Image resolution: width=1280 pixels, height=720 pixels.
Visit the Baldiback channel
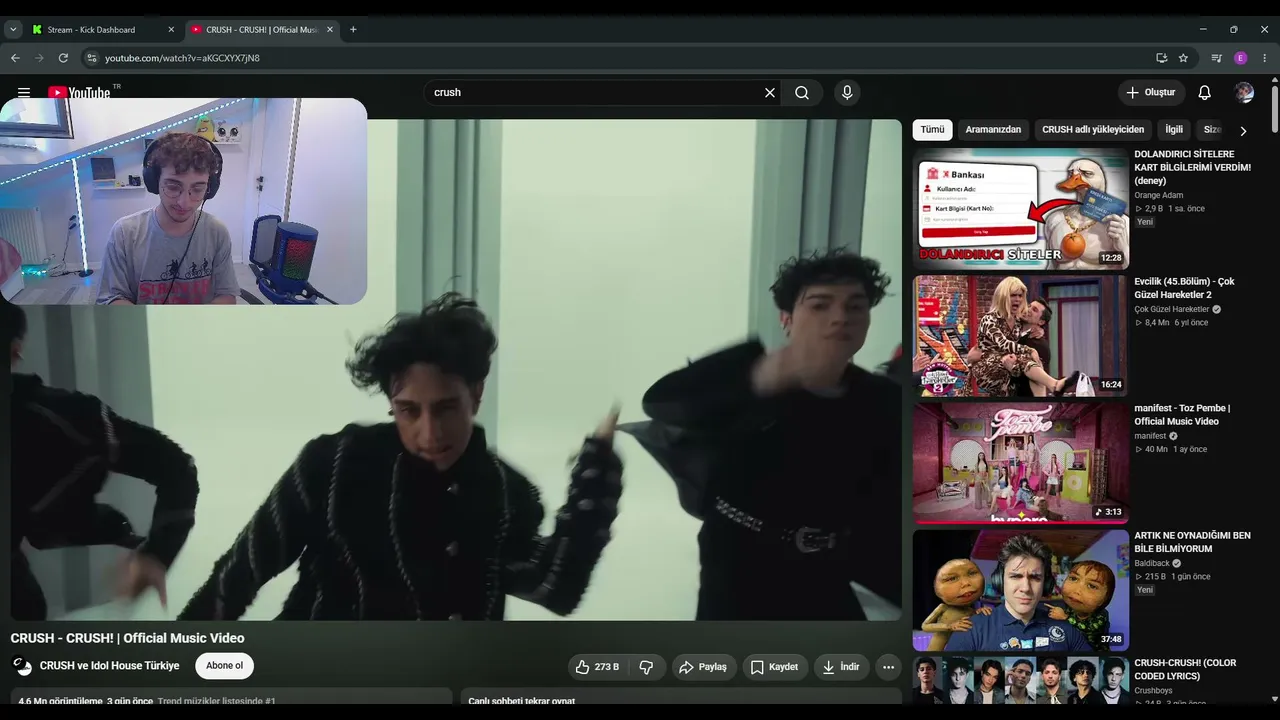coord(1152,563)
